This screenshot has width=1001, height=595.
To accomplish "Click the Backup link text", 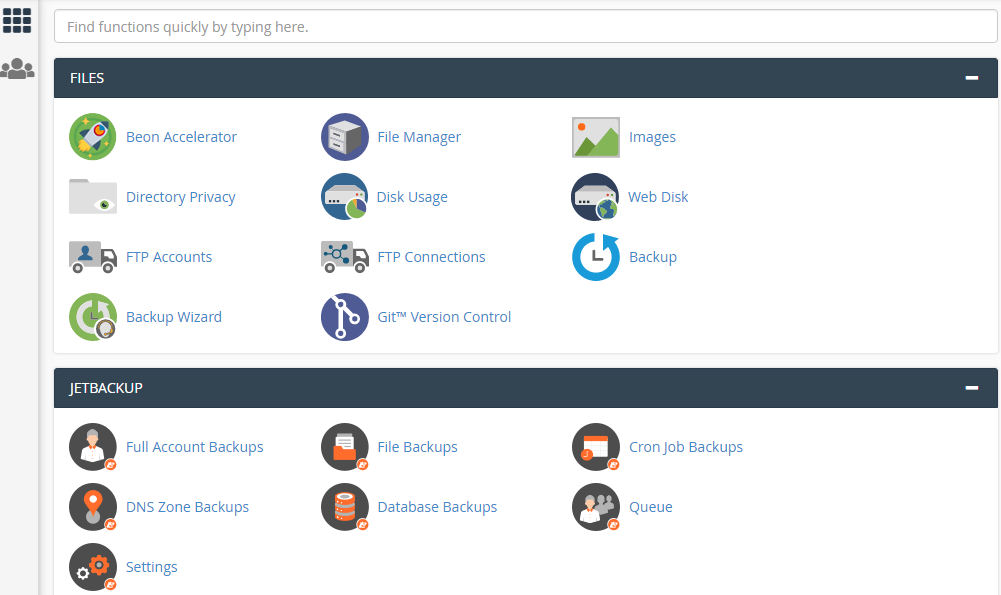I will pos(652,257).
